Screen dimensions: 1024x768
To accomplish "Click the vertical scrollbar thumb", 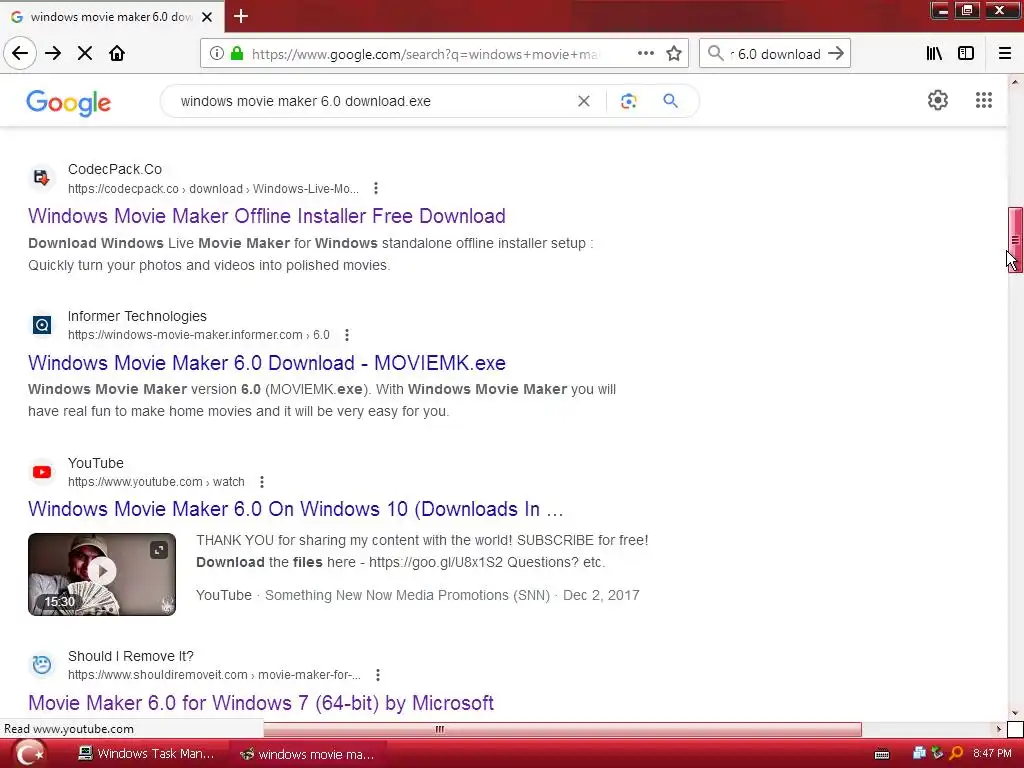I will click(1015, 240).
